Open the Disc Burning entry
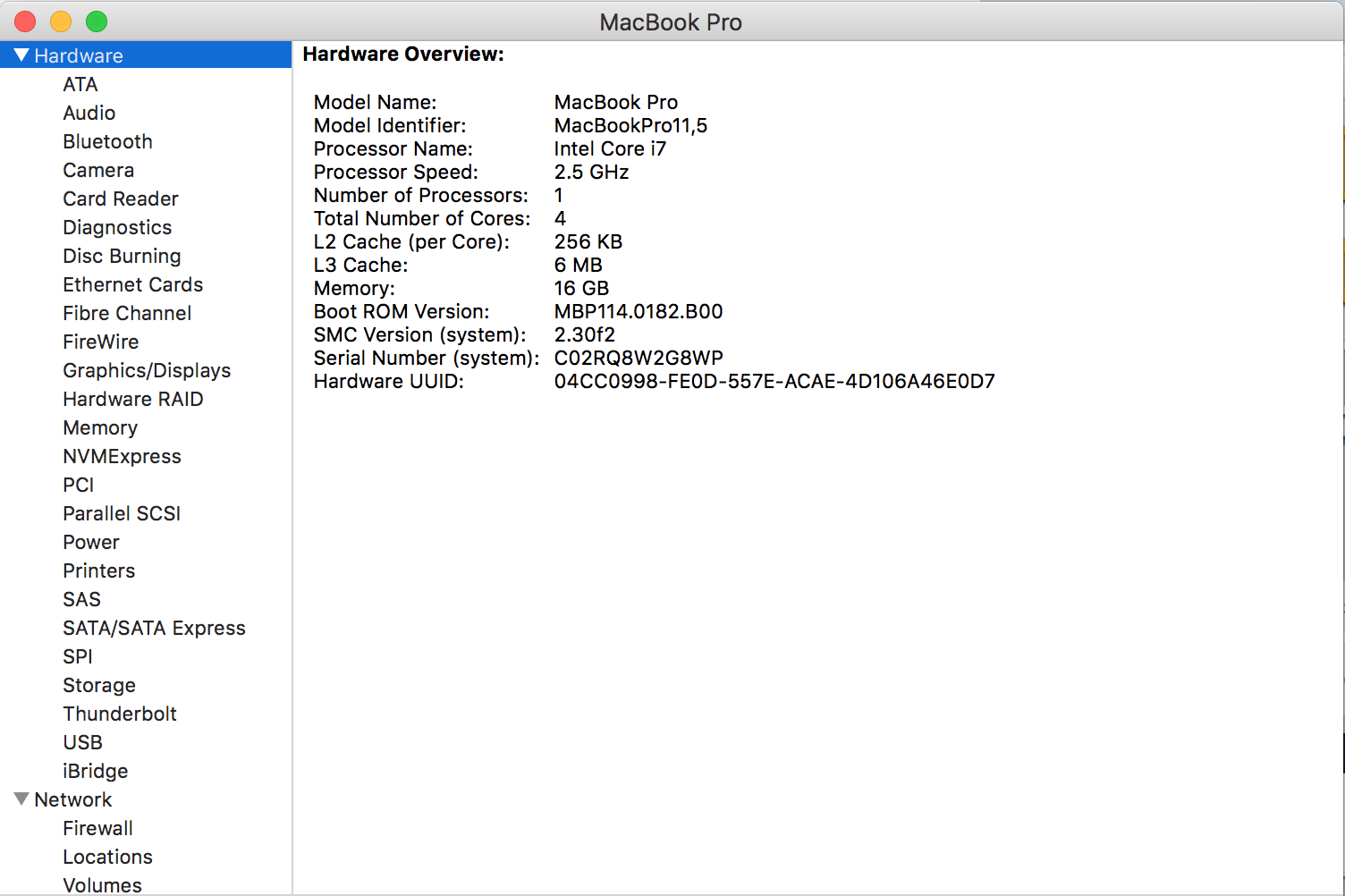 click(x=122, y=256)
